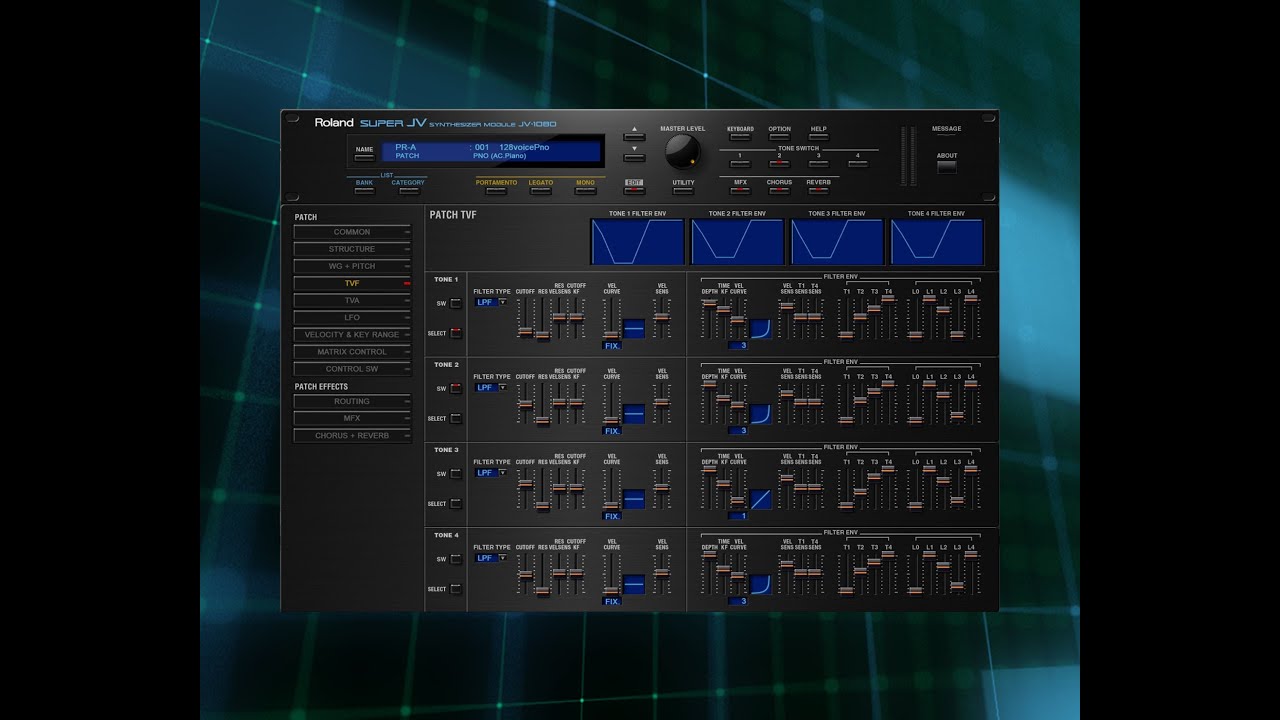Click Tone 2 filter env curve value 3
Viewport: 1280px width, 720px height.
738,431
